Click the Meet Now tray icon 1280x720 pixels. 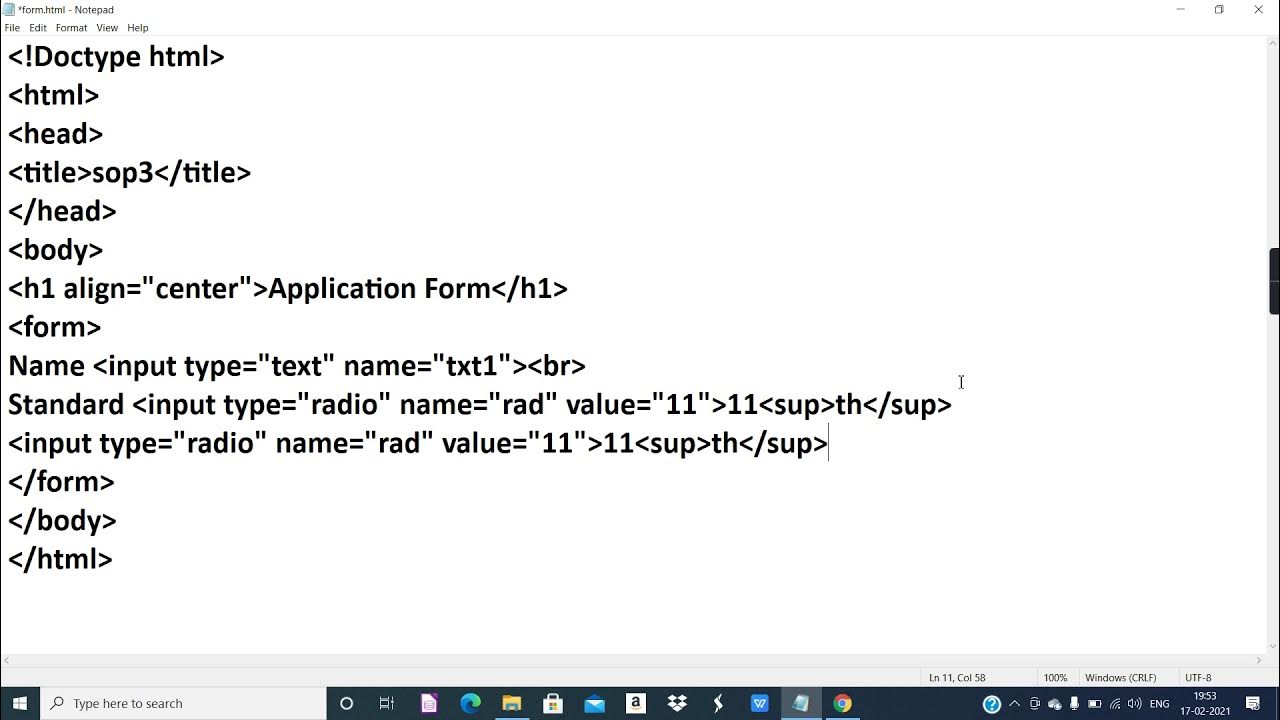click(x=1035, y=704)
